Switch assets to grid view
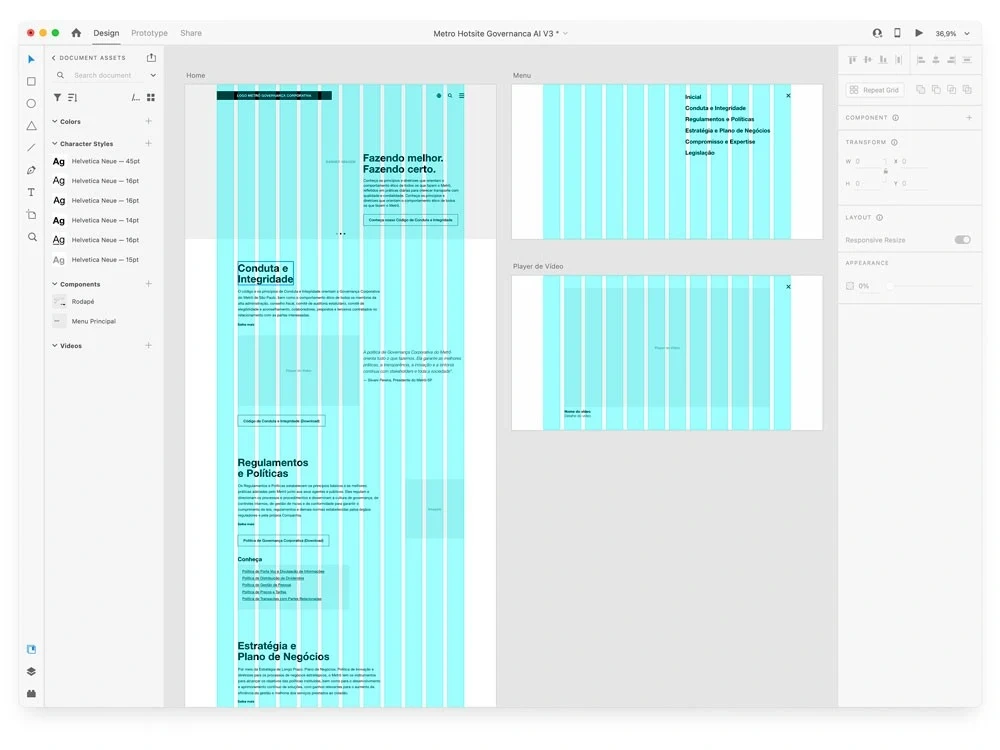The height and width of the screenshot is (750, 1000). coord(151,98)
